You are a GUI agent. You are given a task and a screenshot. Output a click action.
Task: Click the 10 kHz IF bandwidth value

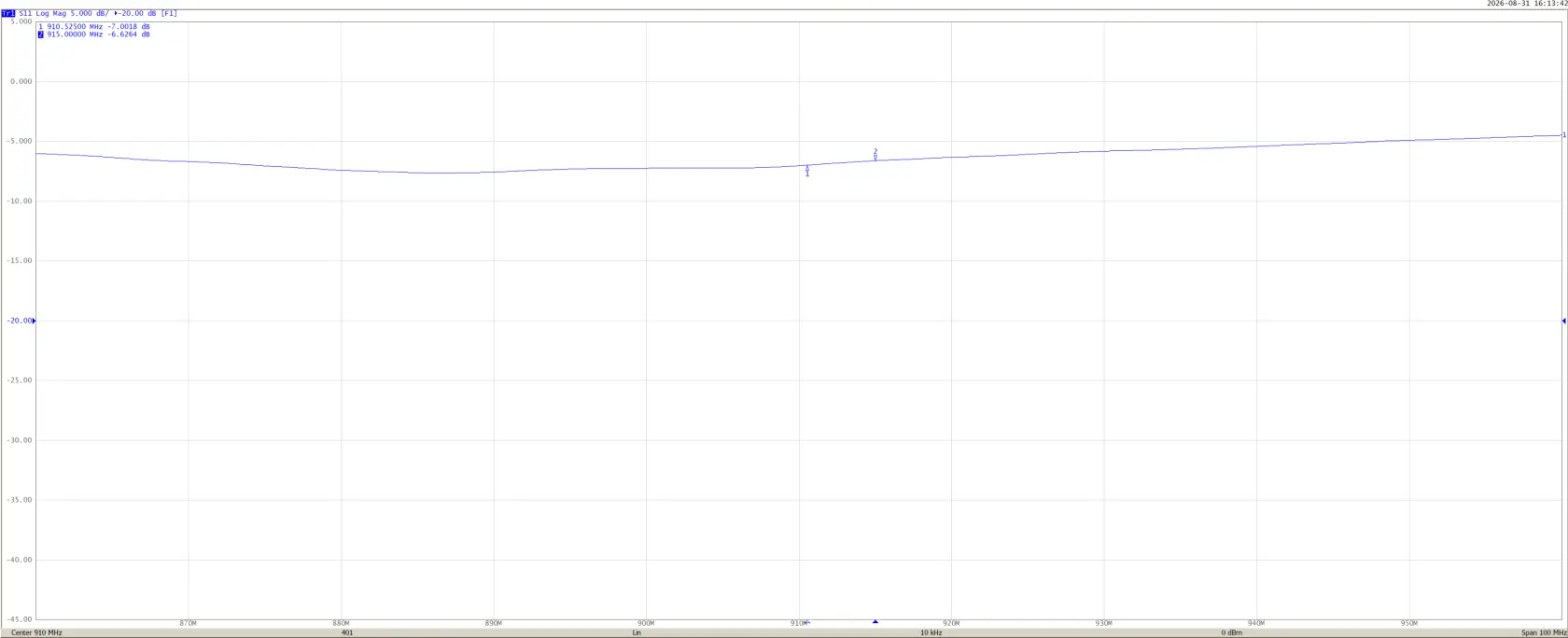point(931,632)
